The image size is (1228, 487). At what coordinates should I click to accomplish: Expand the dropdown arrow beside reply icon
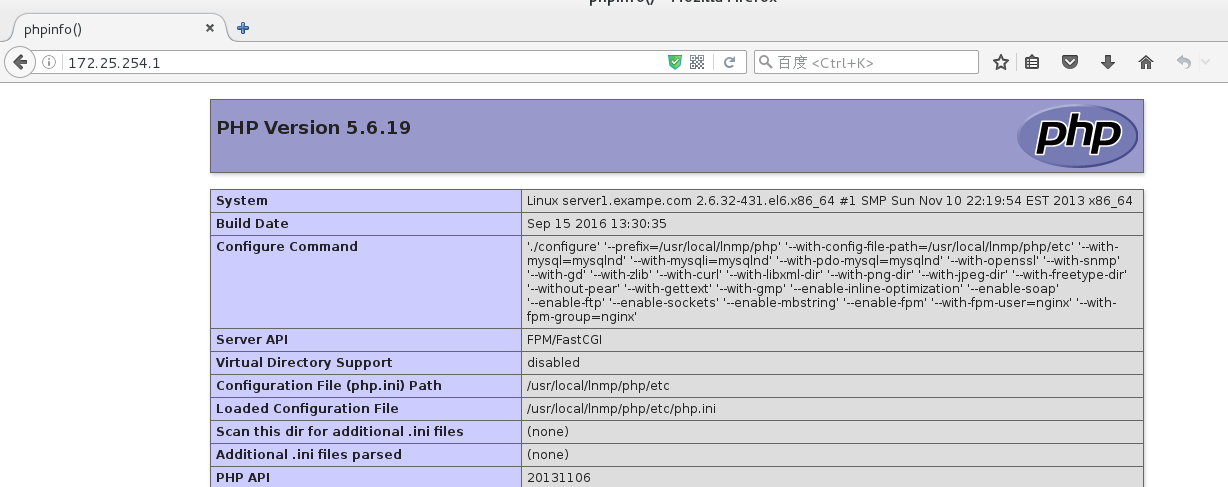pyautogui.click(x=1206, y=62)
